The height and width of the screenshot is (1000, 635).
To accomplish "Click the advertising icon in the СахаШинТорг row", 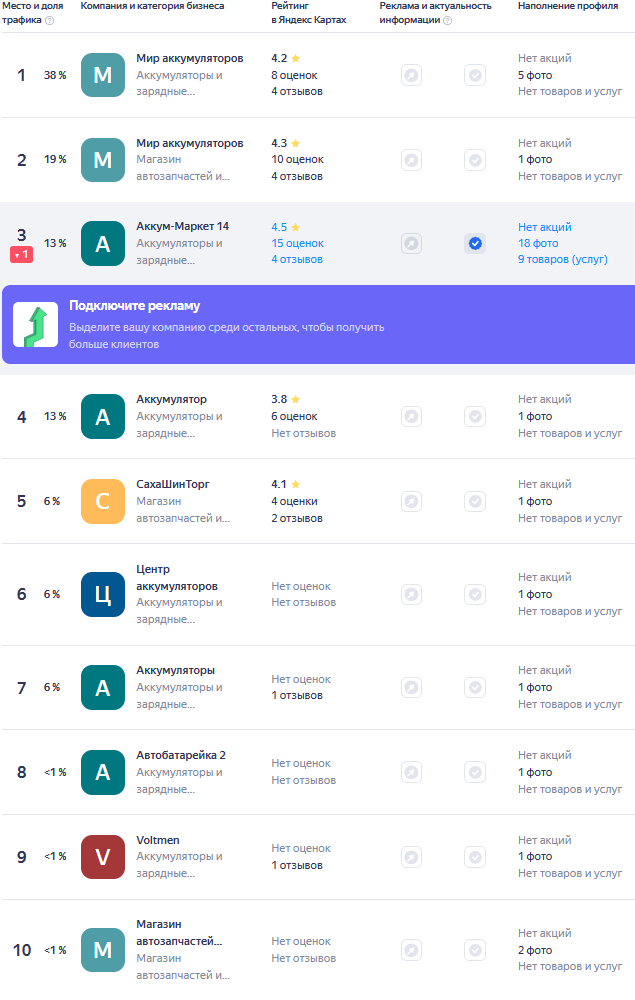I will click(412, 501).
